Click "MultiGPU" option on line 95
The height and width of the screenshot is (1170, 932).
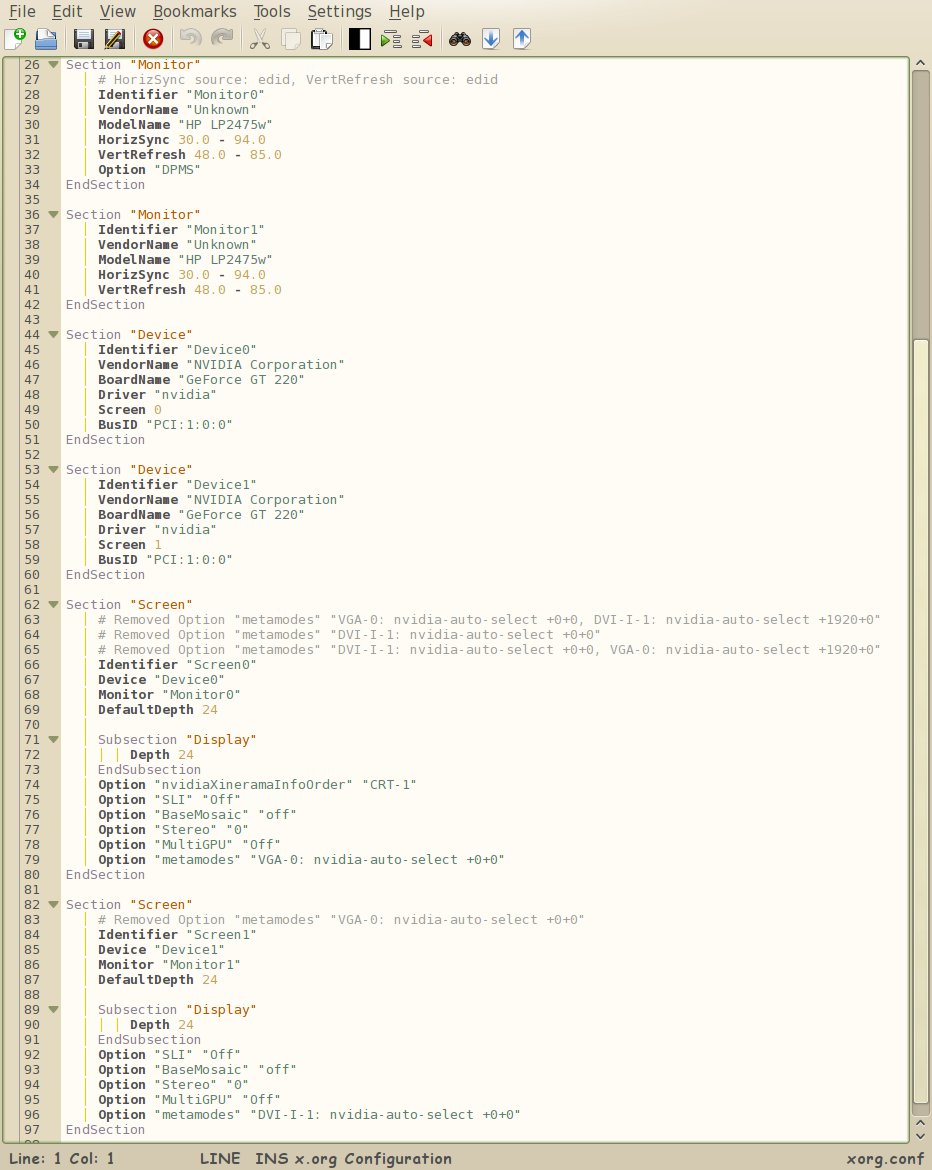point(193,1100)
